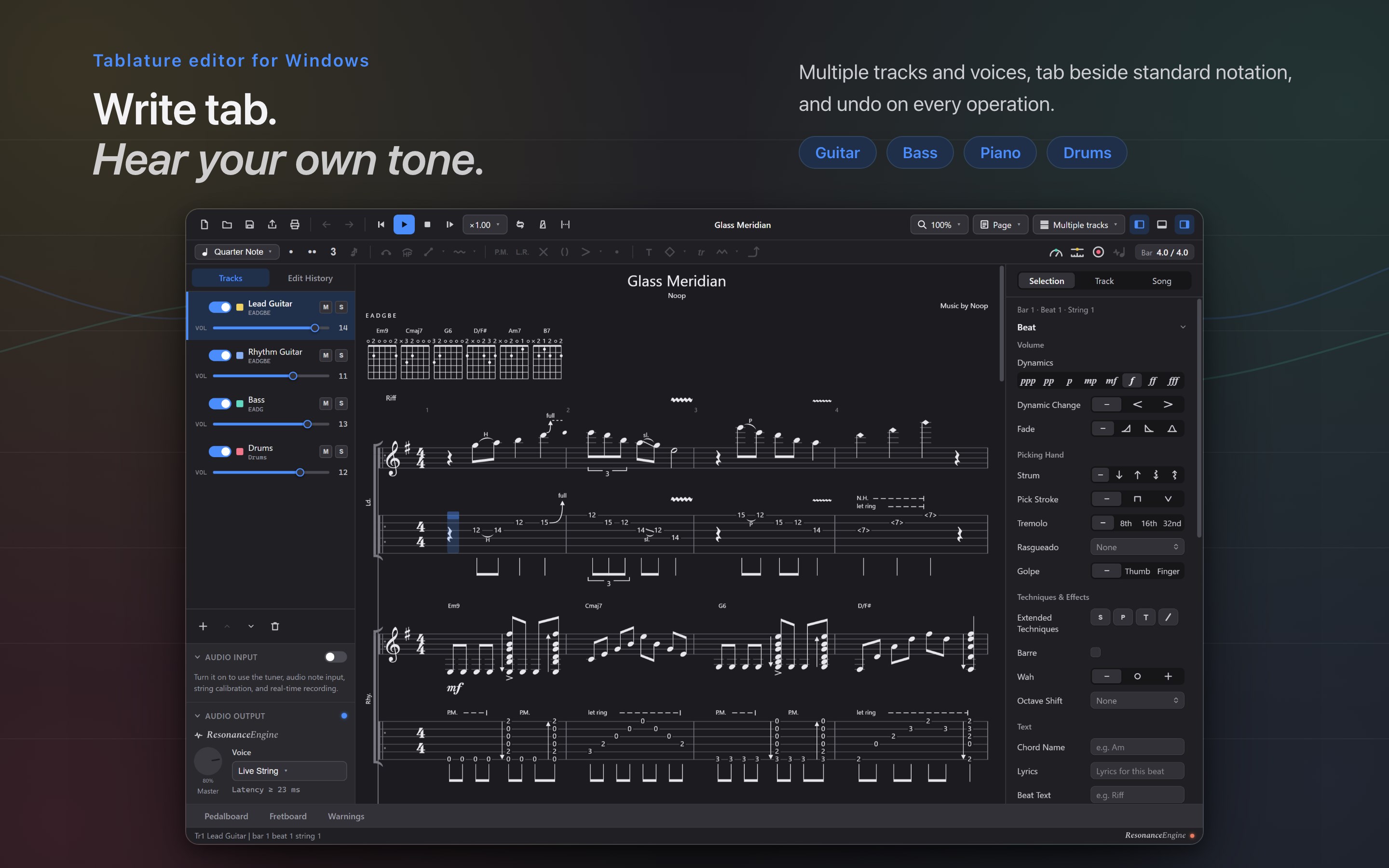The image size is (1389, 868).
Task: Save the score with the floppy disk icon
Action: tap(250, 224)
